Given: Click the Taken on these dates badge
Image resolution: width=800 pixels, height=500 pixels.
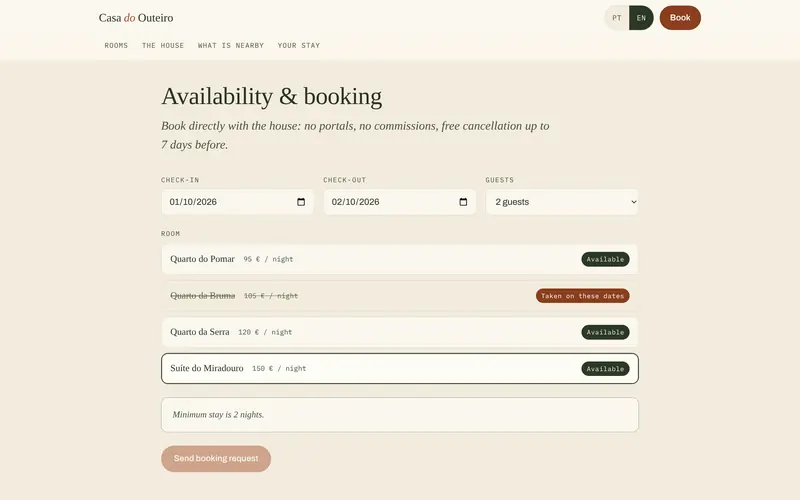Looking at the screenshot, I should pos(583,296).
